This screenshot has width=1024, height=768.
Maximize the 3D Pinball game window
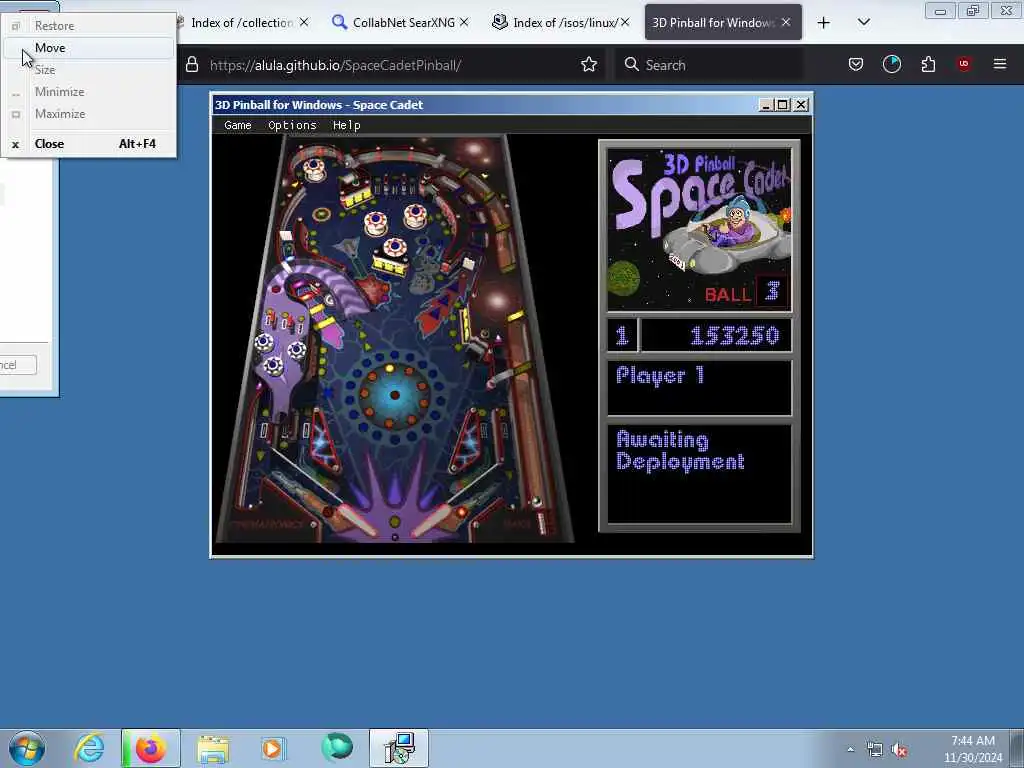pyautogui.click(x=782, y=104)
